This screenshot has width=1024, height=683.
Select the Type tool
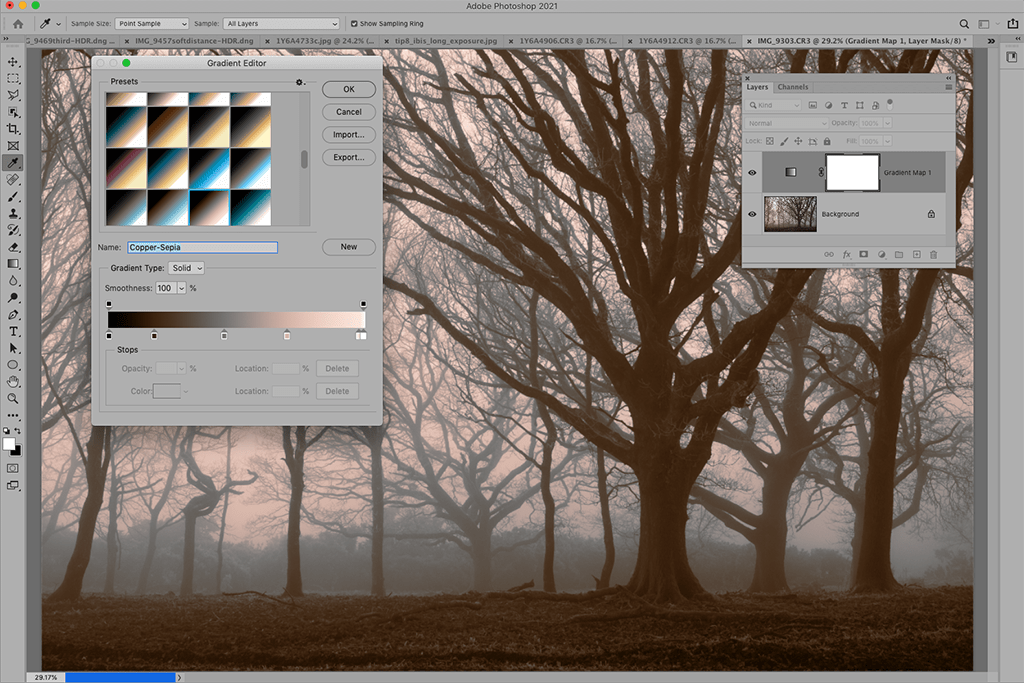point(13,332)
